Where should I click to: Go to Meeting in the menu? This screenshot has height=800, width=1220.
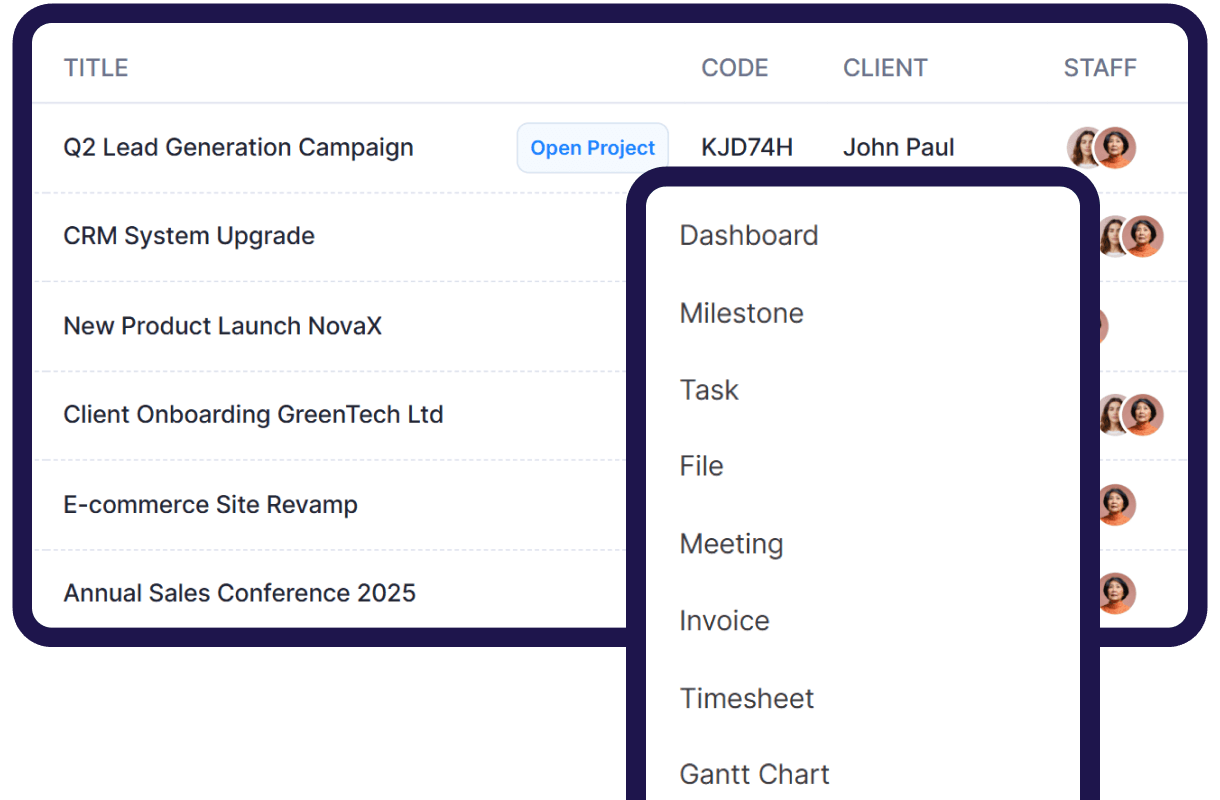tap(731, 544)
